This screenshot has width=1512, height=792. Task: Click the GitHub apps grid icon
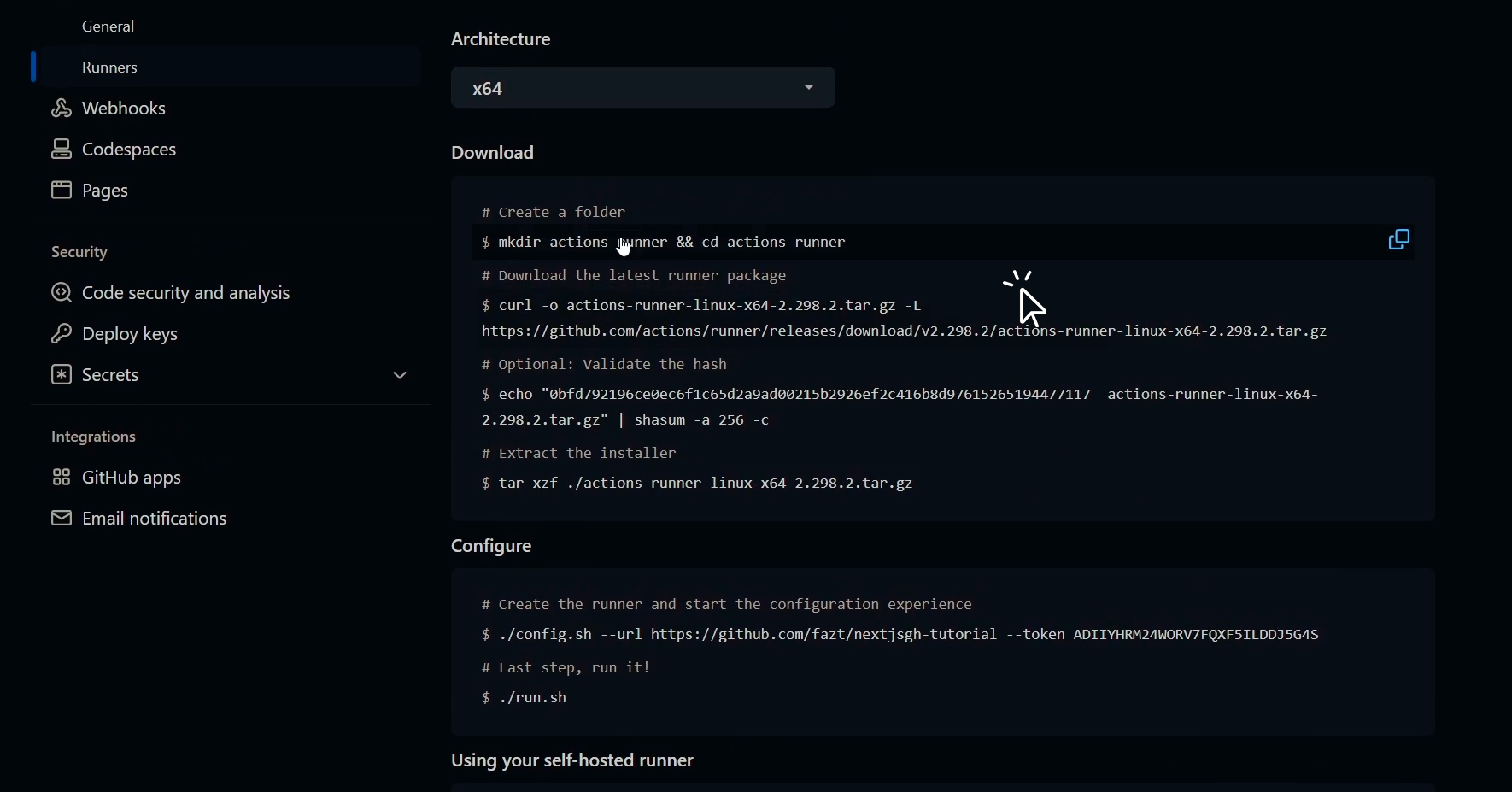coord(61,478)
